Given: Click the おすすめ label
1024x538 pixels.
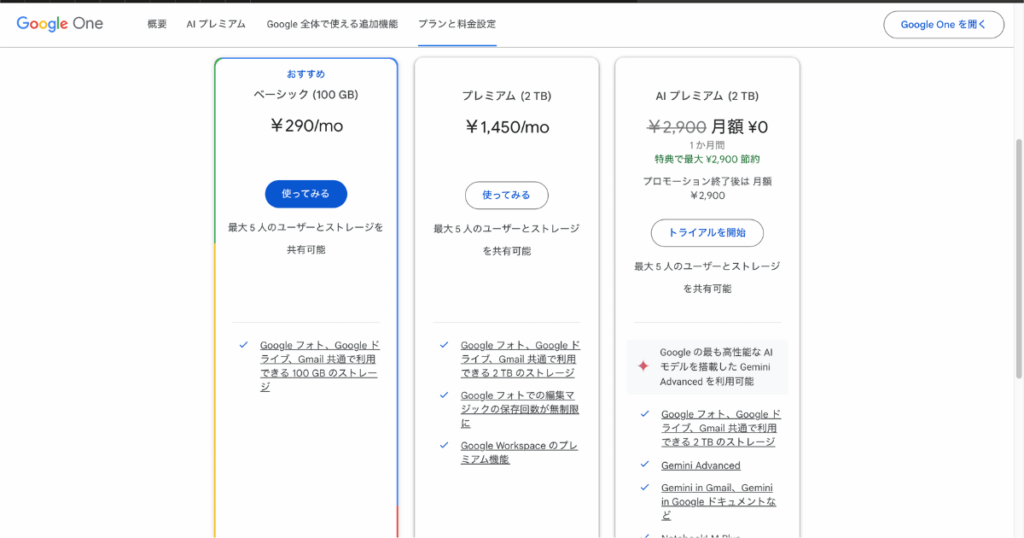Looking at the screenshot, I should [x=306, y=74].
